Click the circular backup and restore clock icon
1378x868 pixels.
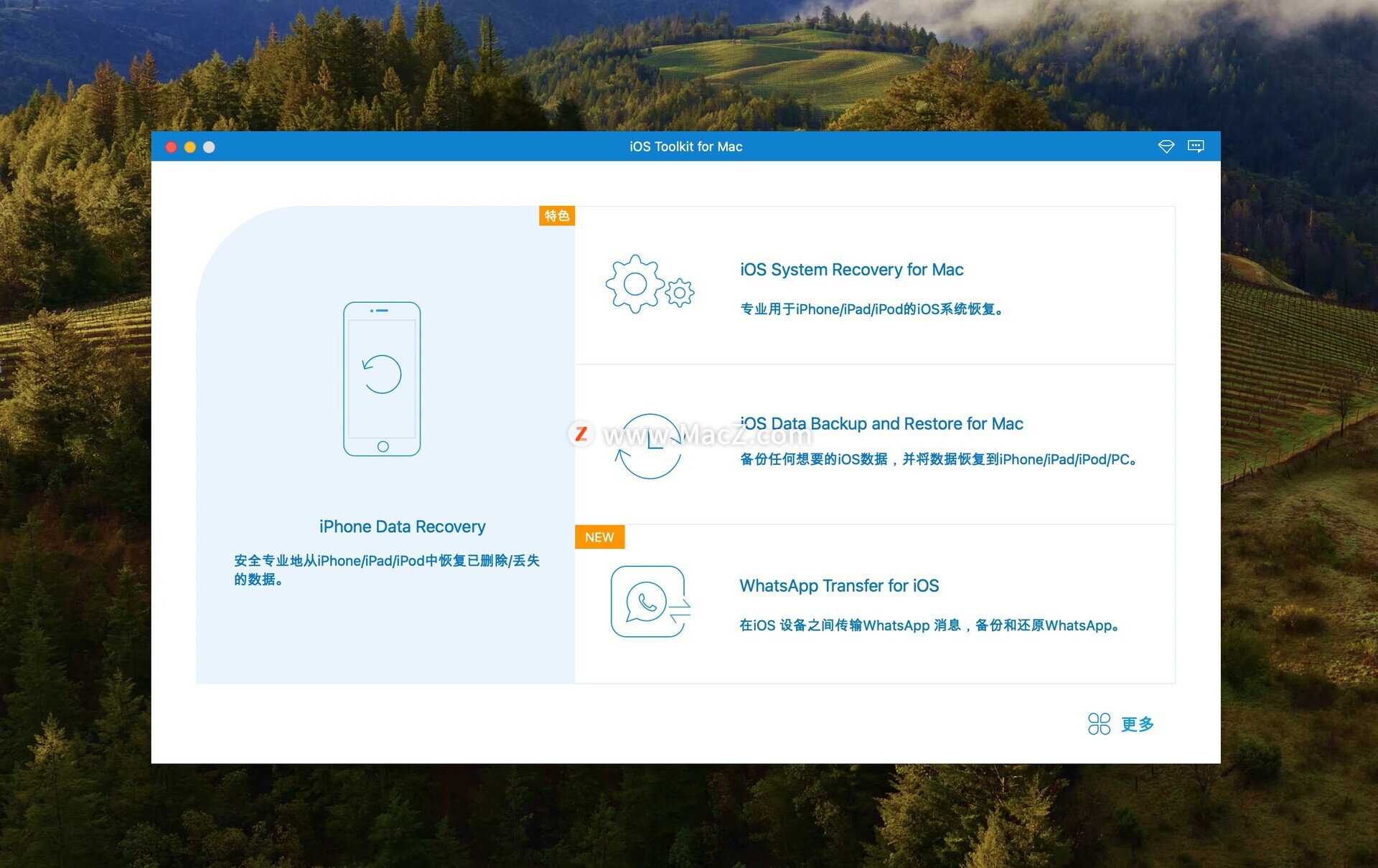649,446
